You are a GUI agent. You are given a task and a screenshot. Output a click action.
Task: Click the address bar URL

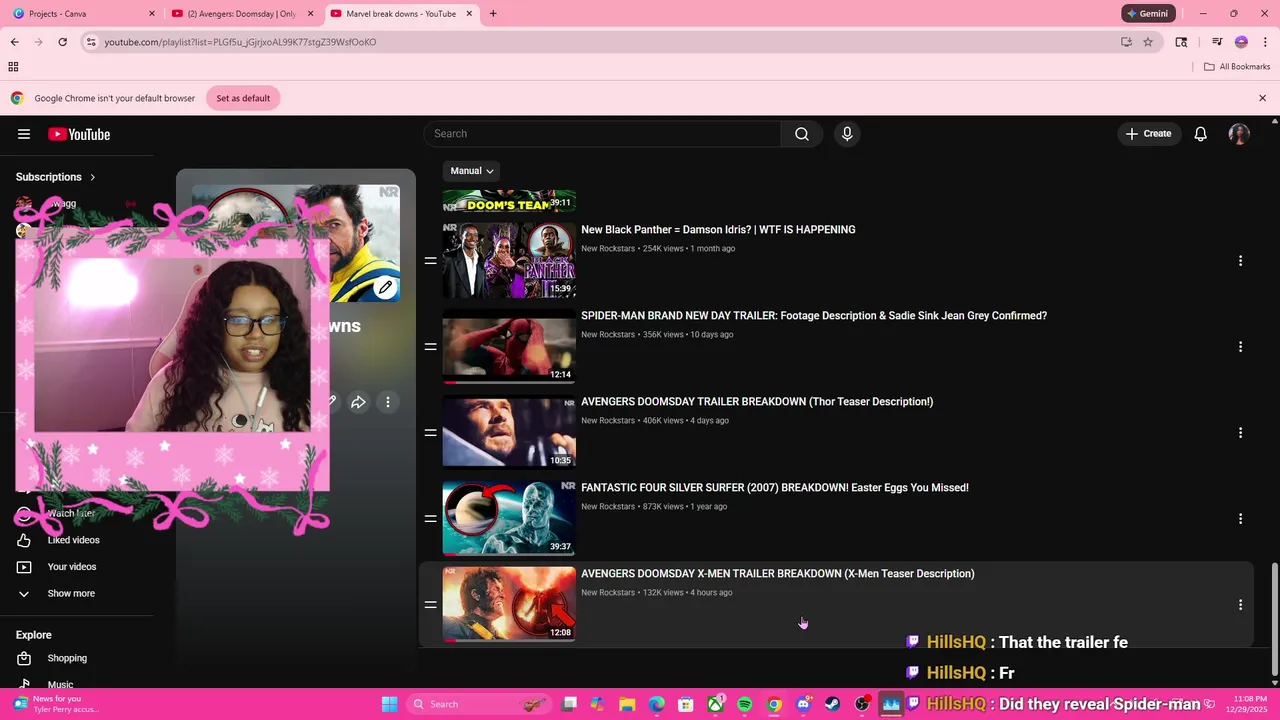(240, 42)
